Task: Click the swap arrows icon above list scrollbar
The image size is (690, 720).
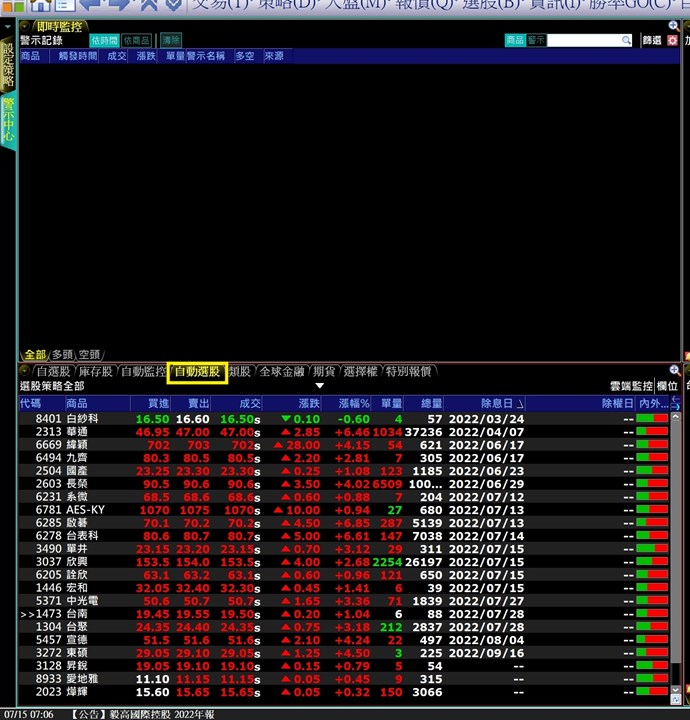Action: click(x=675, y=403)
